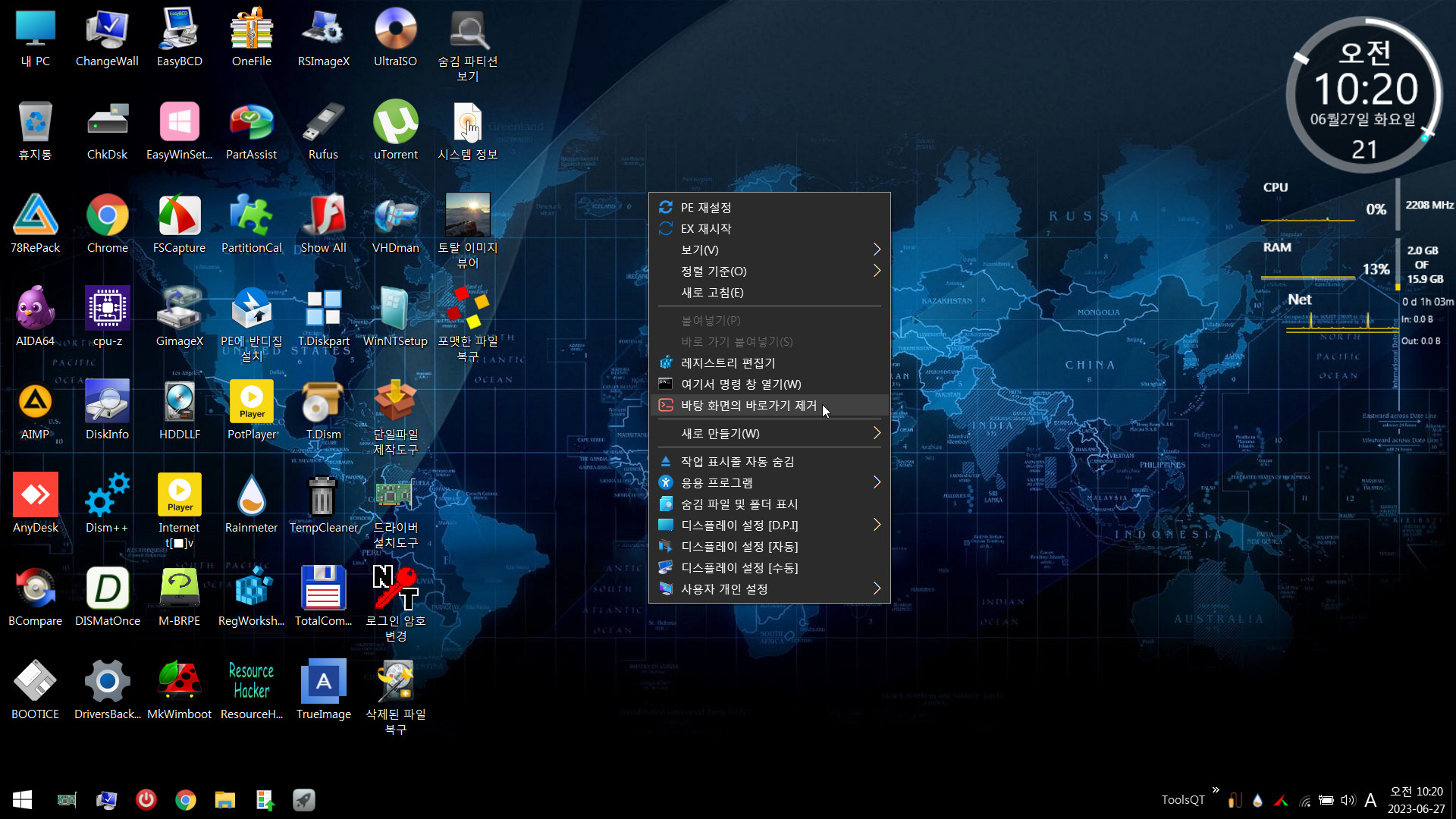Open the Windows Start button
Screen dimensions: 1456x819
(x=22, y=799)
